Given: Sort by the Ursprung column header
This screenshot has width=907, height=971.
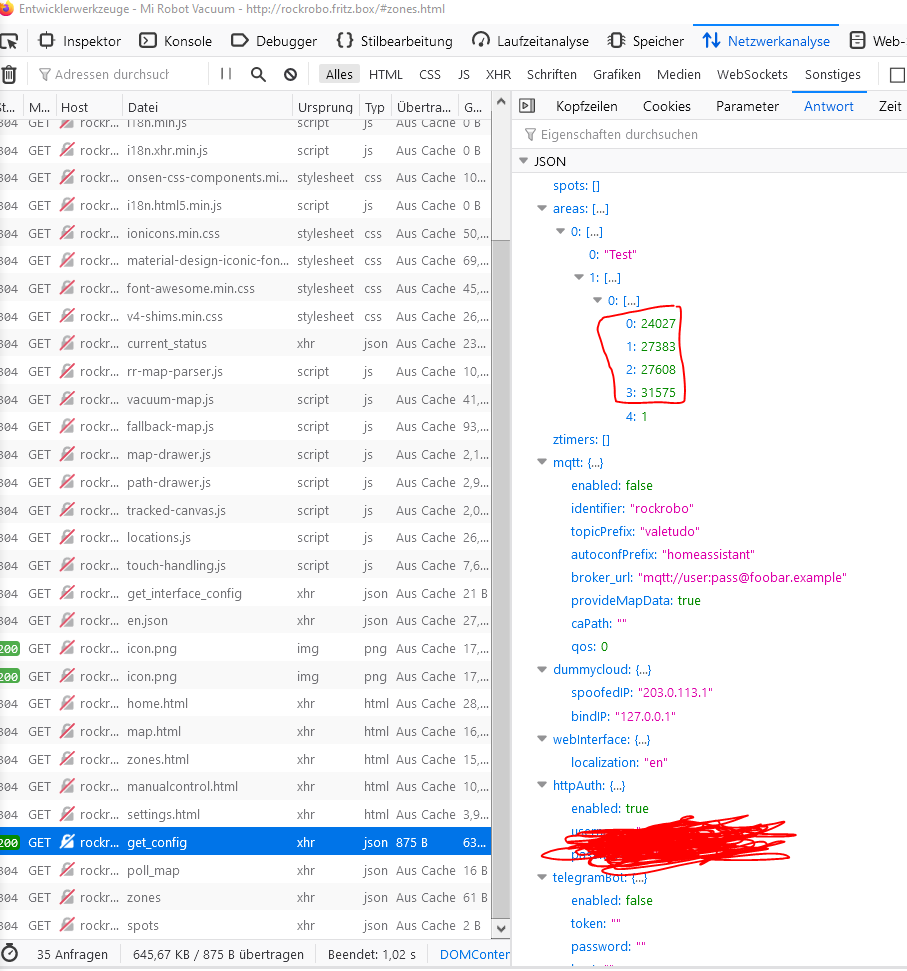Looking at the screenshot, I should click(325, 107).
